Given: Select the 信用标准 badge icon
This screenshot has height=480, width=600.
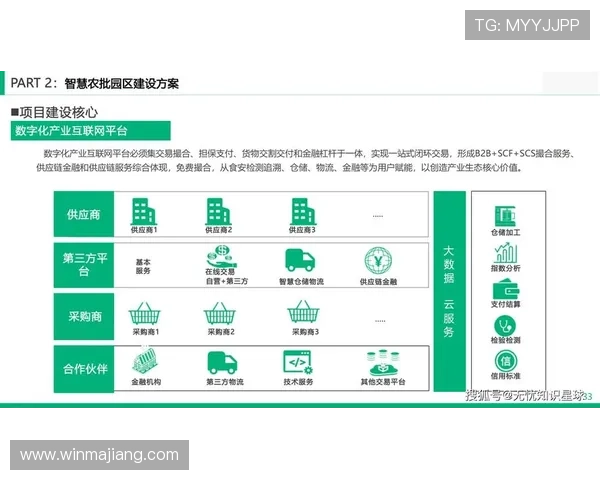Looking at the screenshot, I should tap(505, 361).
